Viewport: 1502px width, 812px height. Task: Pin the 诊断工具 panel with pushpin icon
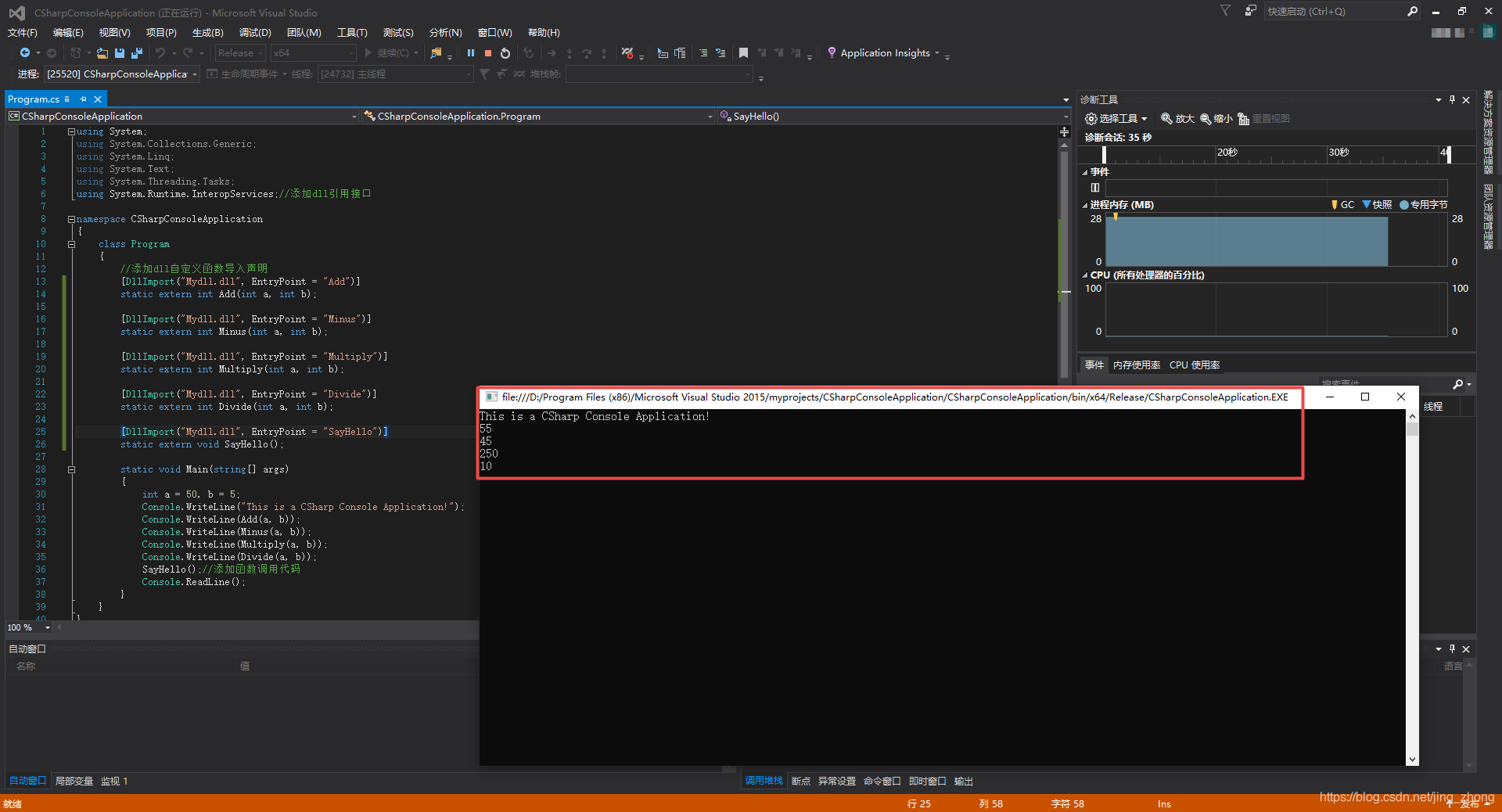(x=1453, y=100)
